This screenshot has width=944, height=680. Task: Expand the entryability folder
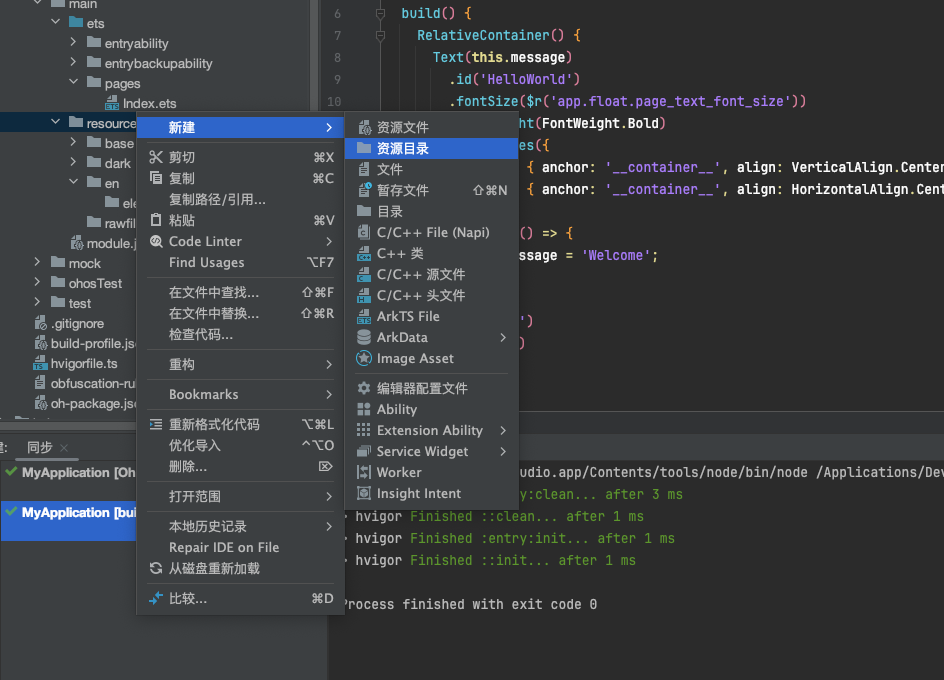tap(73, 42)
